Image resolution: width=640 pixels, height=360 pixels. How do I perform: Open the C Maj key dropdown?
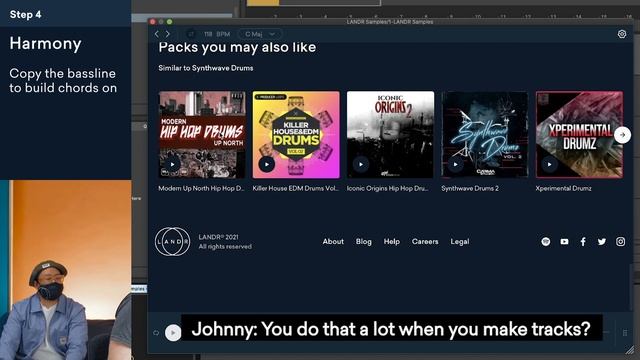(x=260, y=34)
